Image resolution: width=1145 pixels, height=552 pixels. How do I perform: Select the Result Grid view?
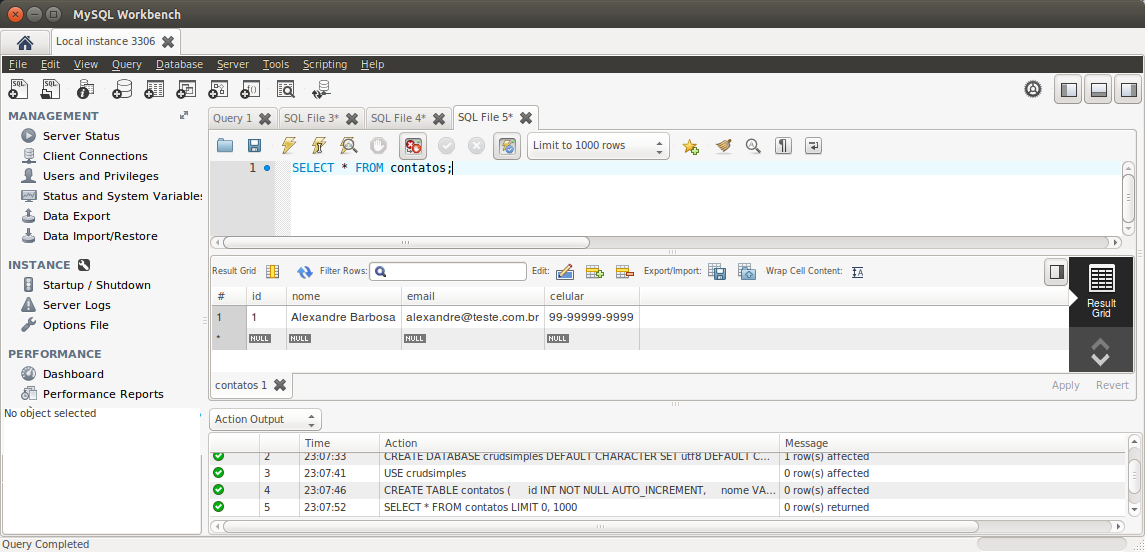coord(1100,291)
